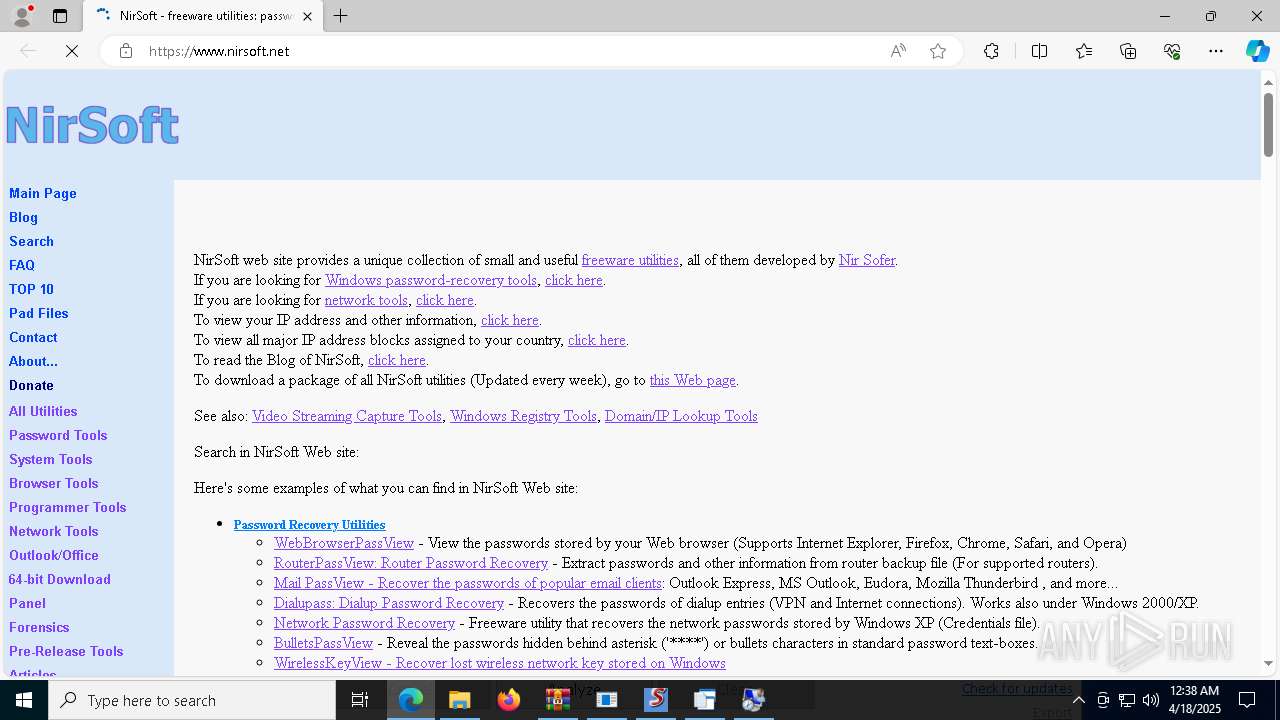The image size is (1280, 720).
Task: Open Search in the sidebar
Action: tap(31, 241)
